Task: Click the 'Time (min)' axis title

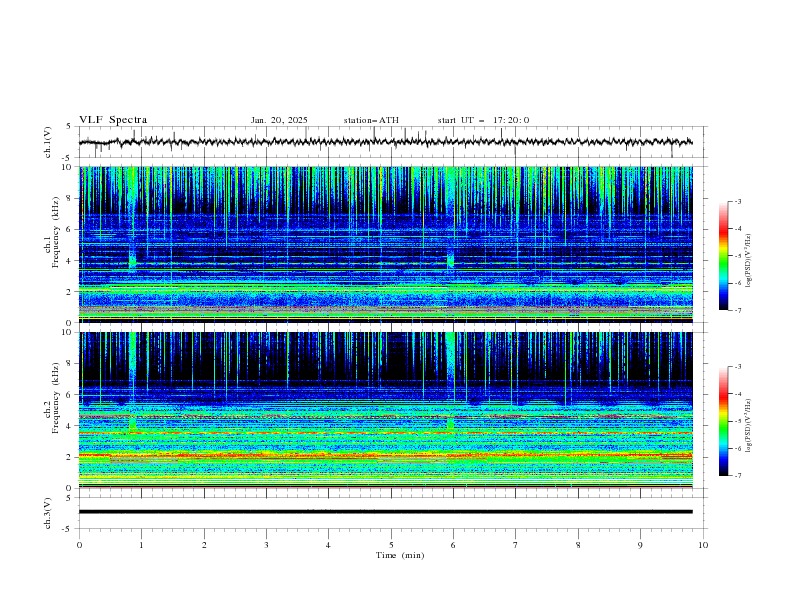Action: [400, 555]
